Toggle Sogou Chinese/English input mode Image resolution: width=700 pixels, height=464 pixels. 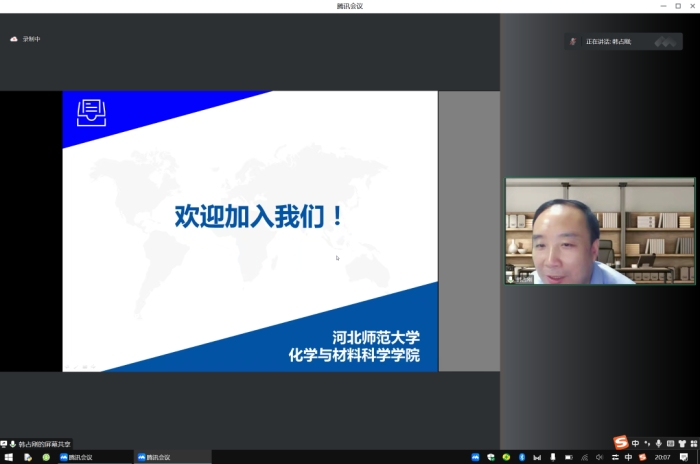click(636, 443)
